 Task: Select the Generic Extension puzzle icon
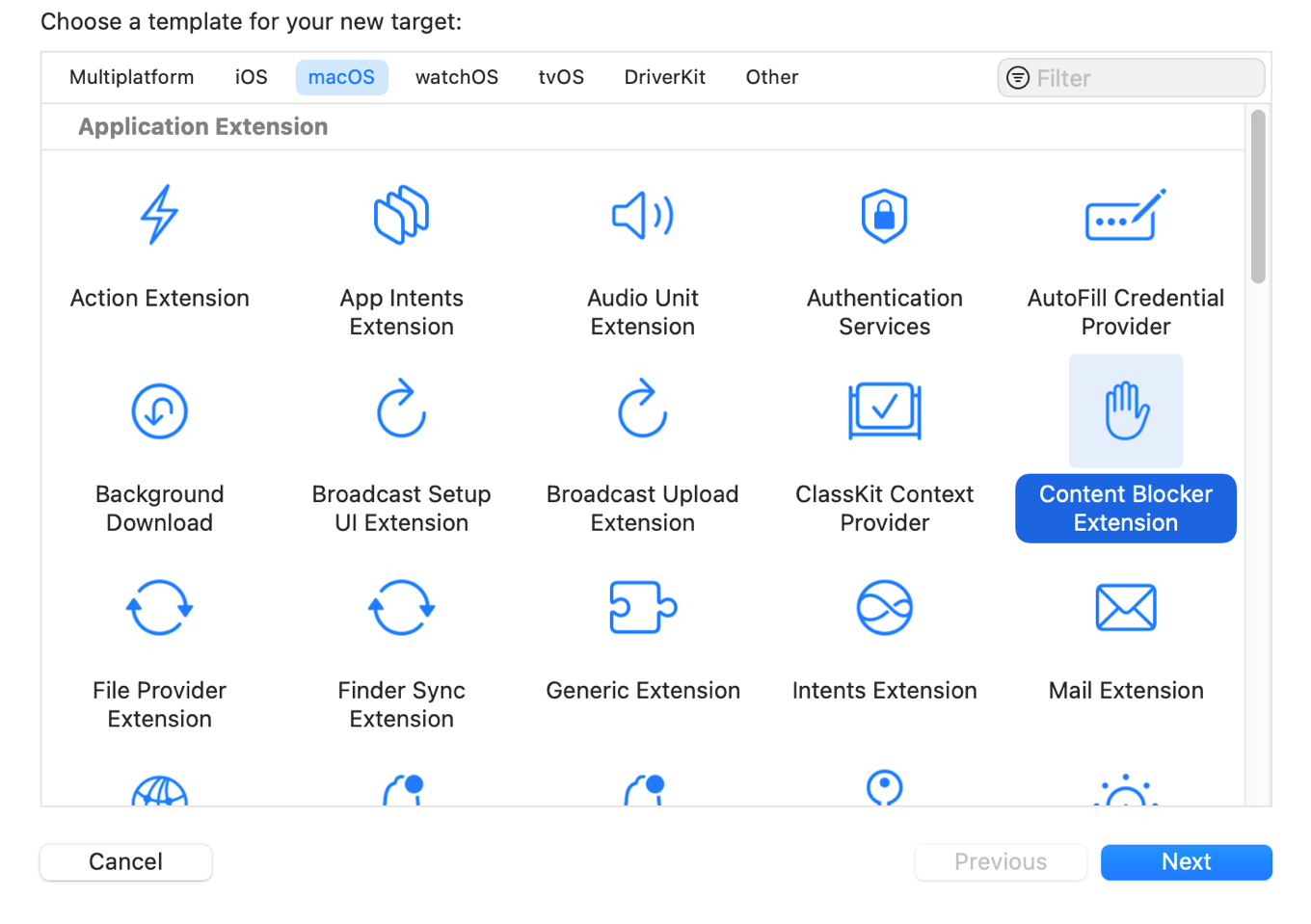coord(642,608)
